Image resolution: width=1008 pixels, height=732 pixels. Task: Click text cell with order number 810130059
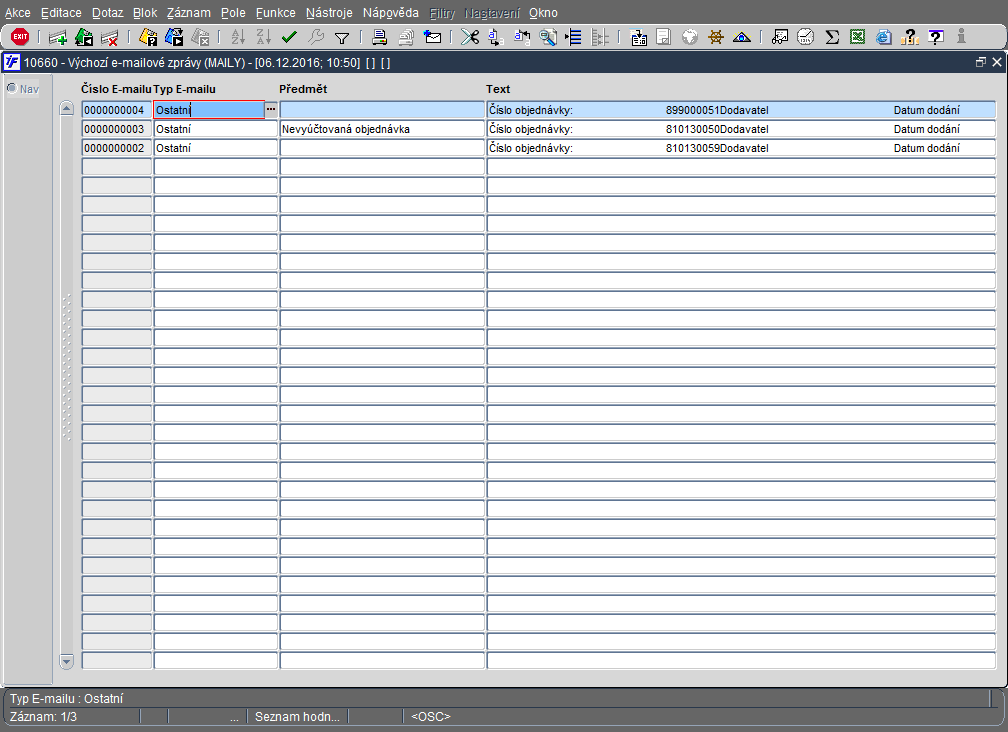pyautogui.click(x=741, y=148)
